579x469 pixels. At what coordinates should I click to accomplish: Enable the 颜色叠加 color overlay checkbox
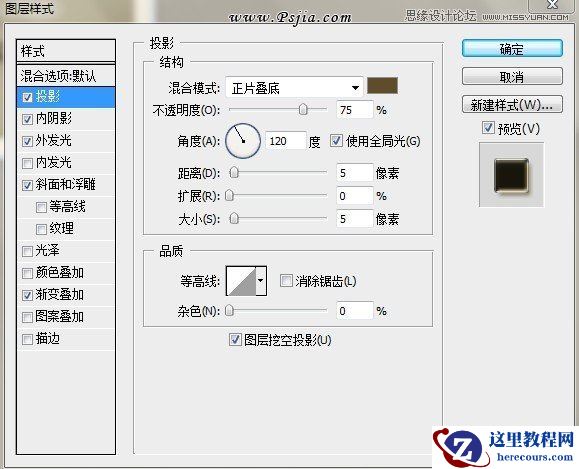[27, 273]
